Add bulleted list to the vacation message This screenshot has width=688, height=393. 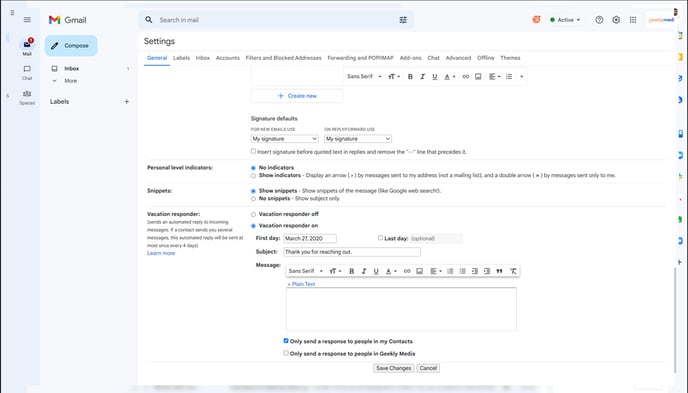[x=462, y=271]
